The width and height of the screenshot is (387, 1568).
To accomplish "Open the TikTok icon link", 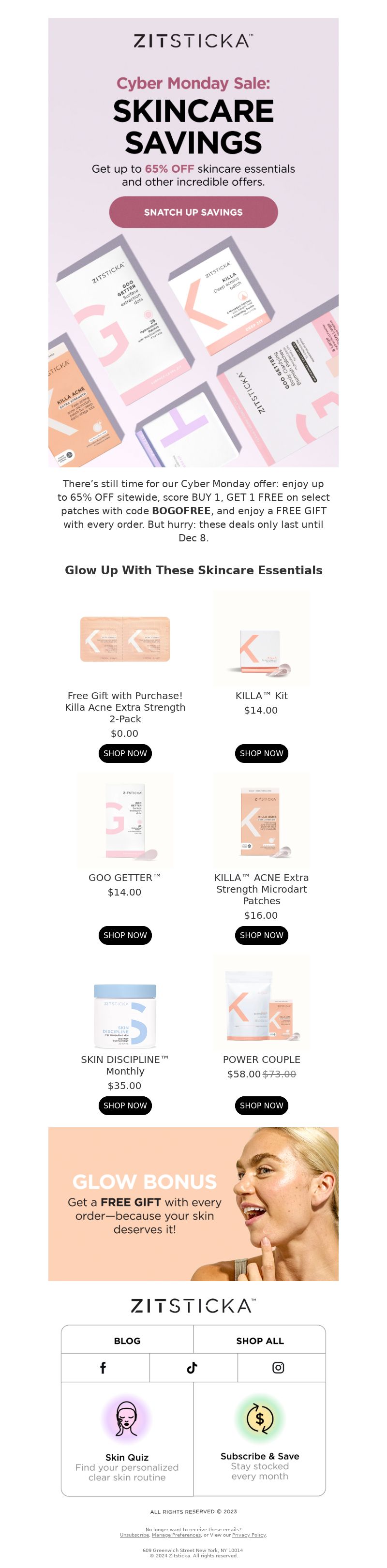I will [192, 1368].
